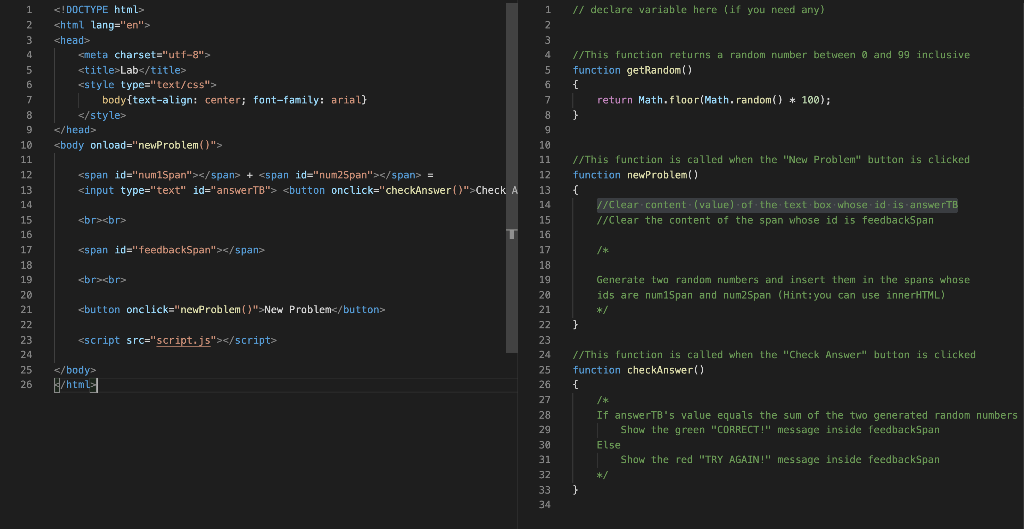Image resolution: width=1024 pixels, height=529 pixels.
Task: Click the <script src> opening tag
Action: (150, 340)
